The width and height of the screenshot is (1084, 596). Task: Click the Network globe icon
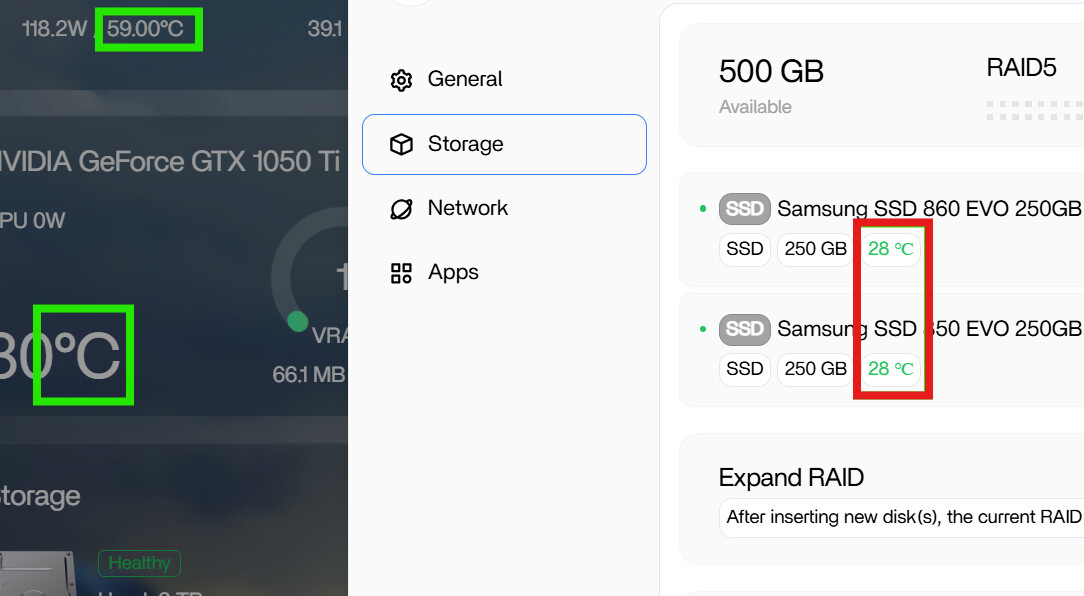[x=401, y=209]
